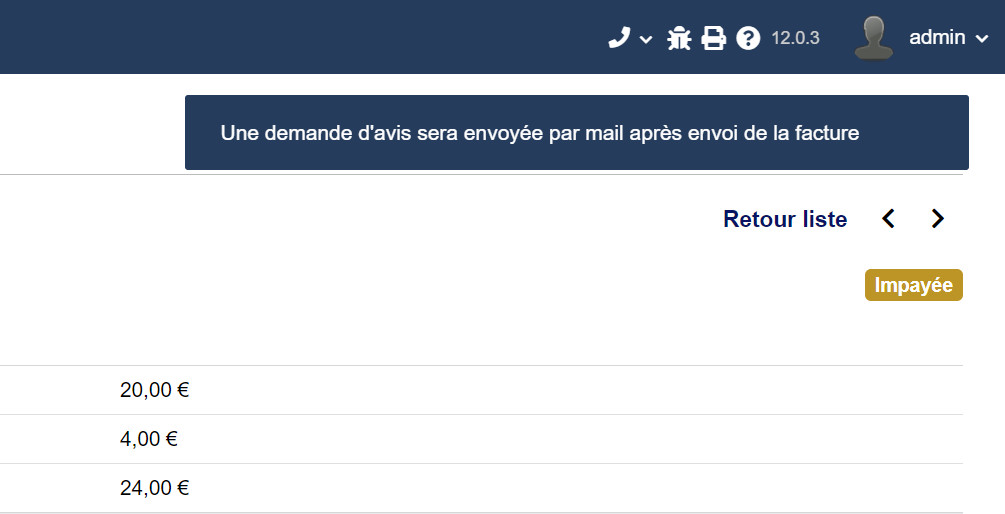Click the review request email notification banner

pos(577,133)
